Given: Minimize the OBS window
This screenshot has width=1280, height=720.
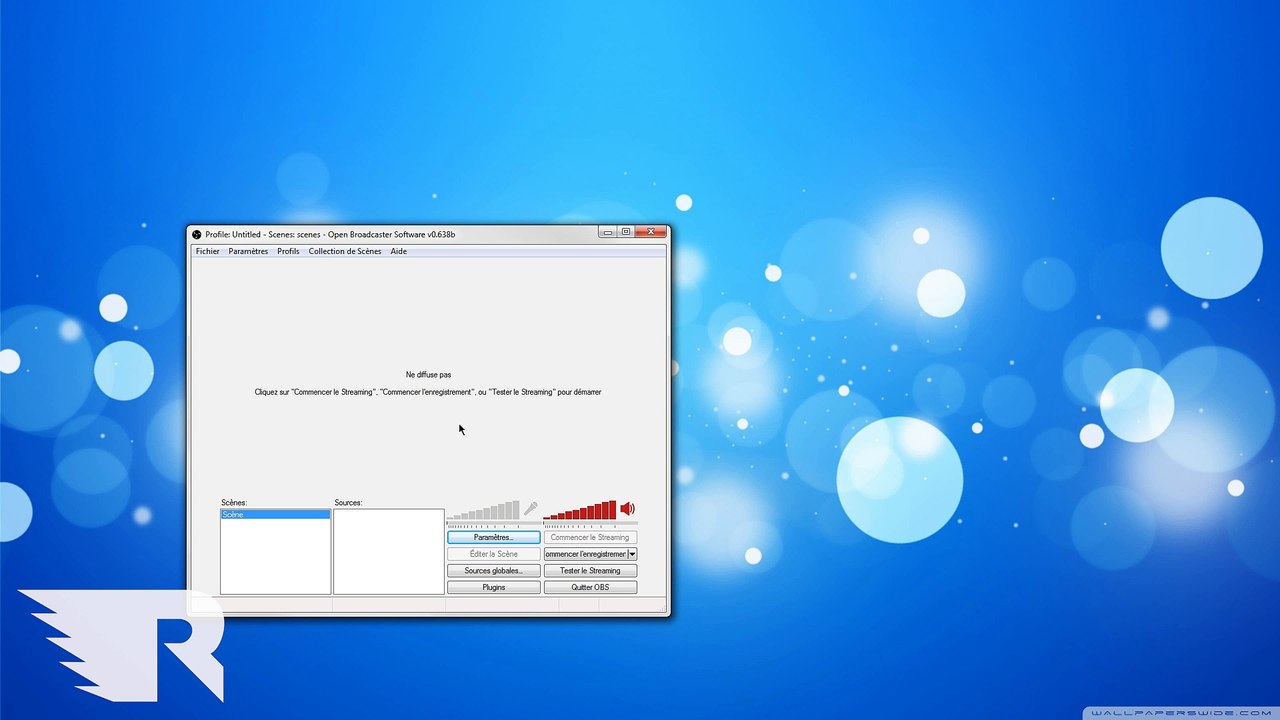Looking at the screenshot, I should 607,232.
